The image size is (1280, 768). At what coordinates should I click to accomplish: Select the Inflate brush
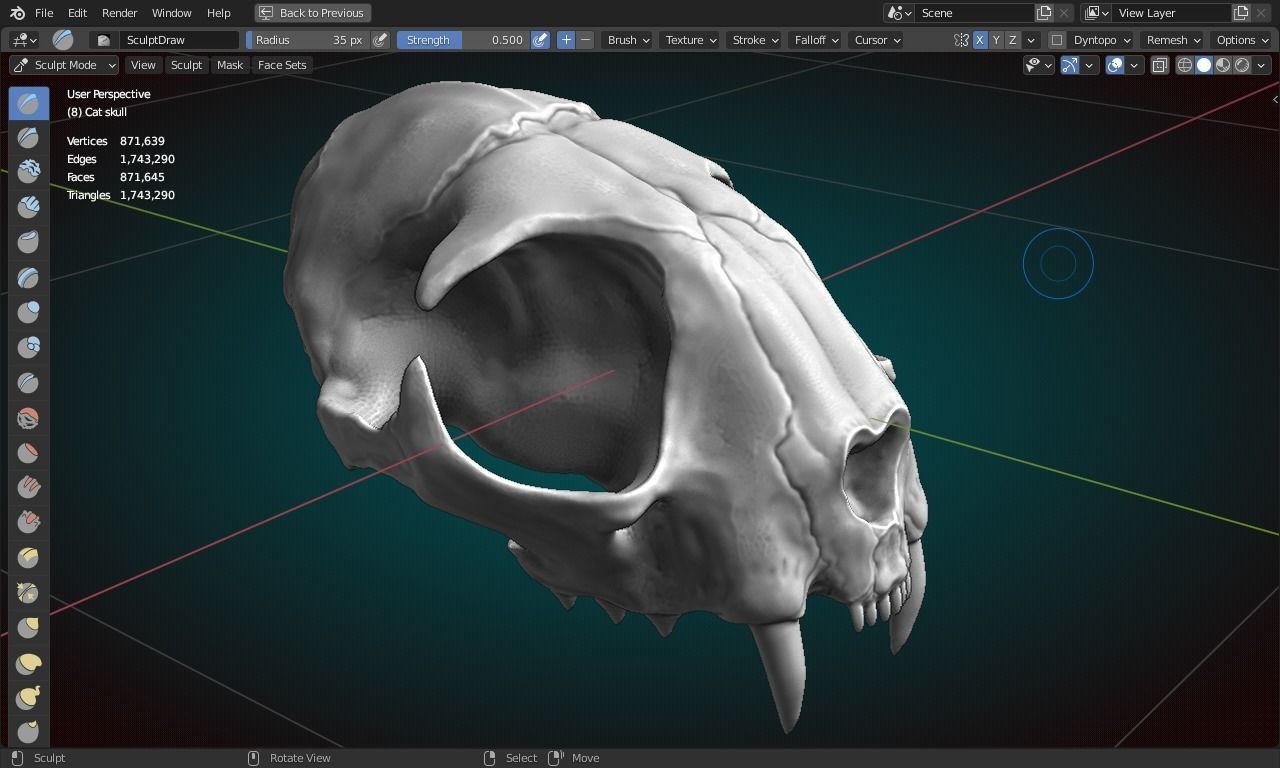[28, 312]
